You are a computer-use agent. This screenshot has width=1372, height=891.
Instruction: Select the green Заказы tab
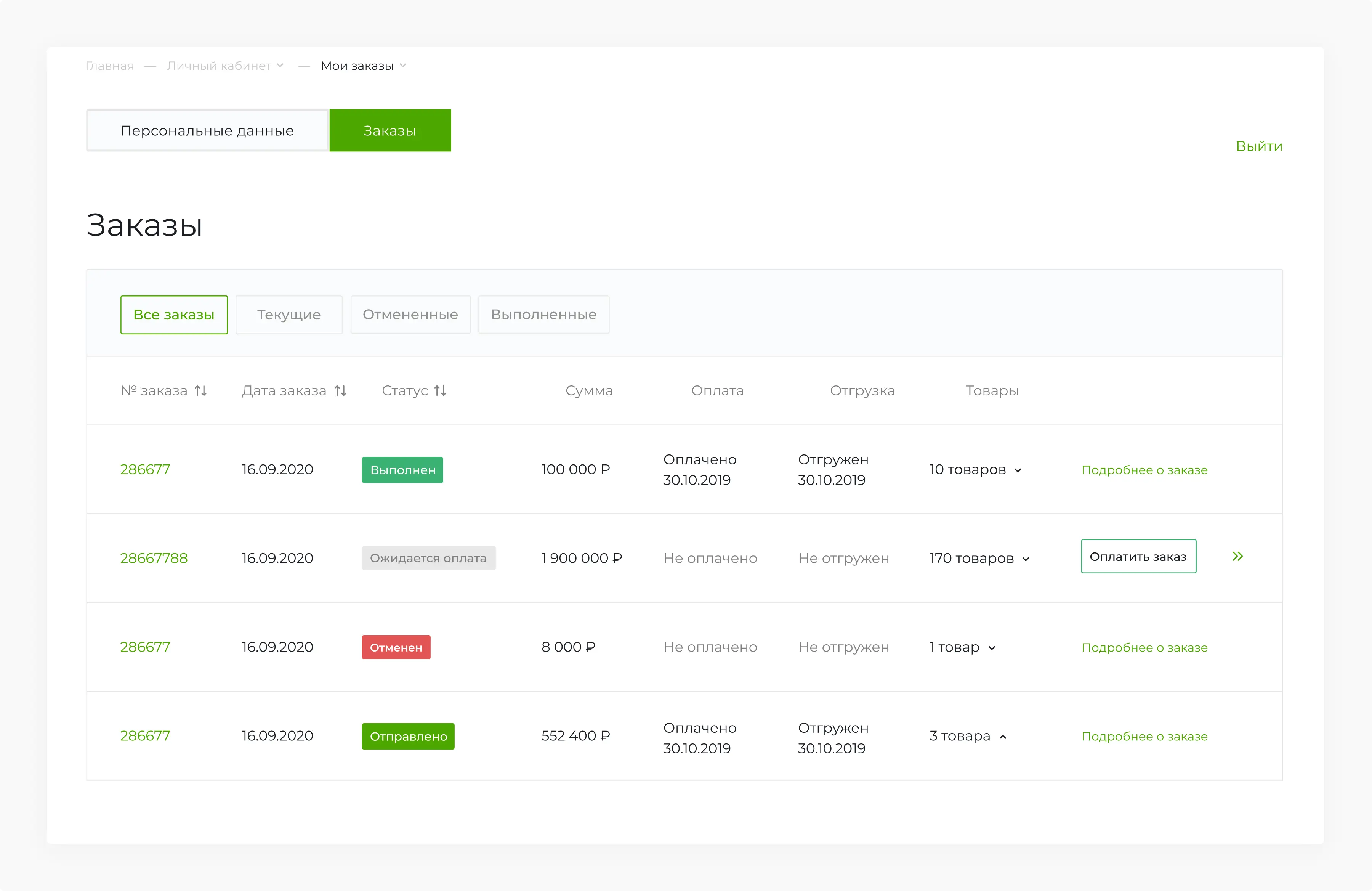tap(390, 131)
